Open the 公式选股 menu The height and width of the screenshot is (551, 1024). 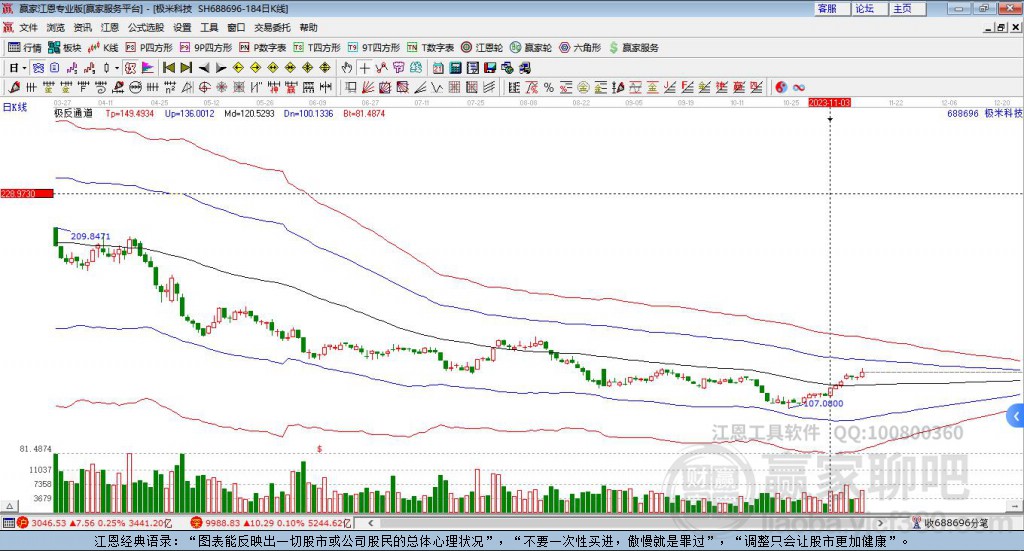tap(146, 27)
